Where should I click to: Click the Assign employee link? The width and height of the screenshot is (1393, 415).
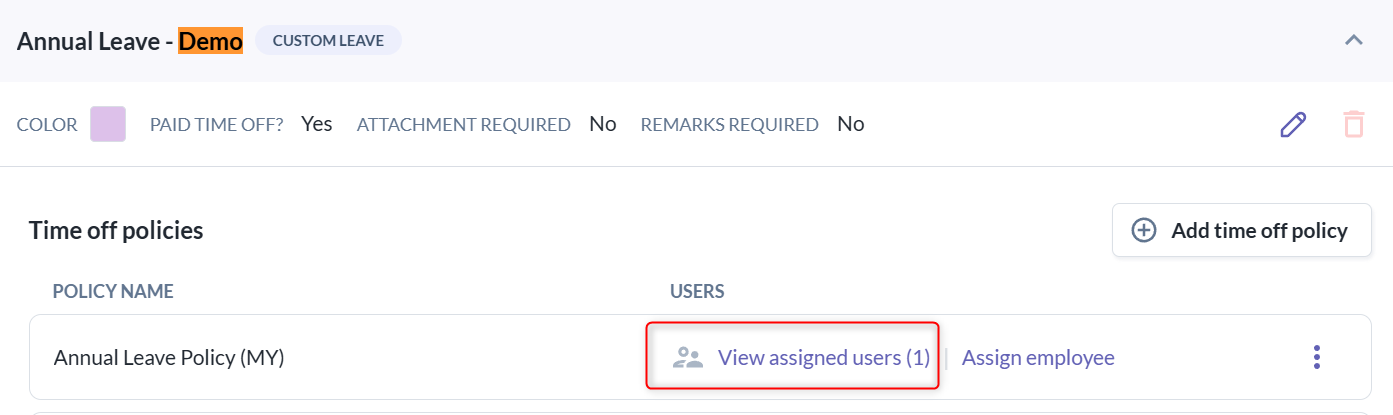point(1038,358)
